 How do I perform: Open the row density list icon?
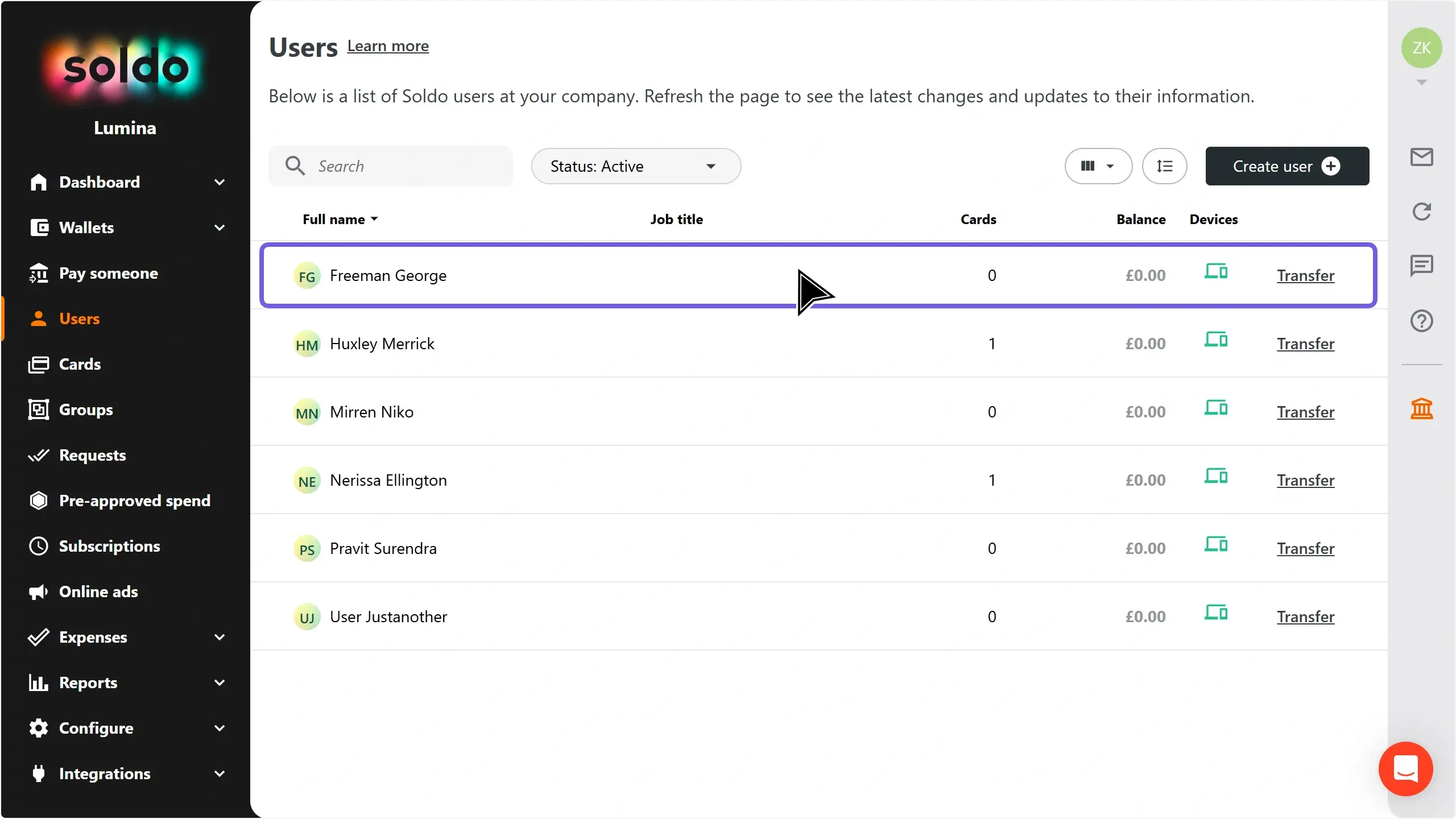1164,166
